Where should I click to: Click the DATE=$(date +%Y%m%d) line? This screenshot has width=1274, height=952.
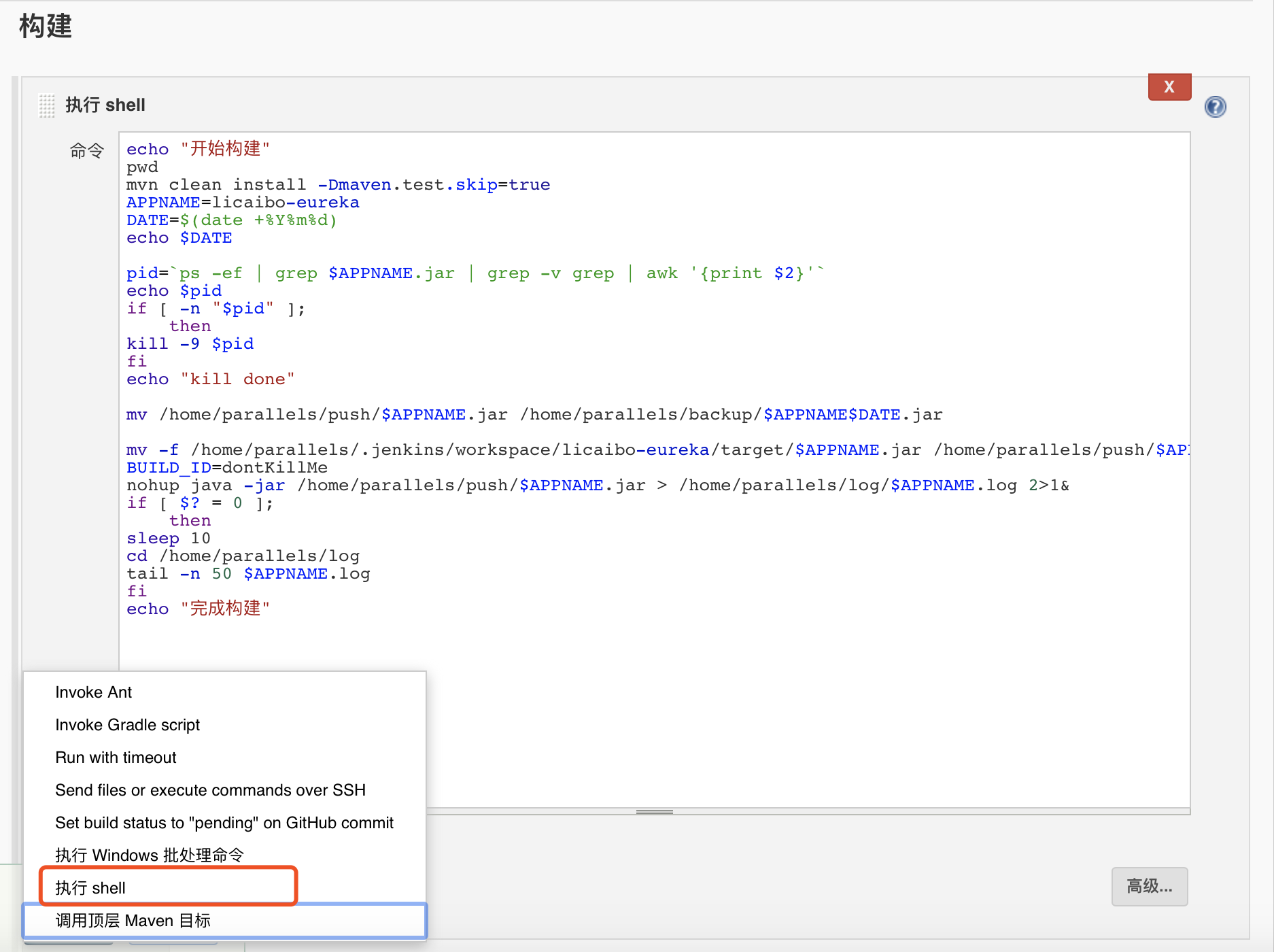coord(231,220)
